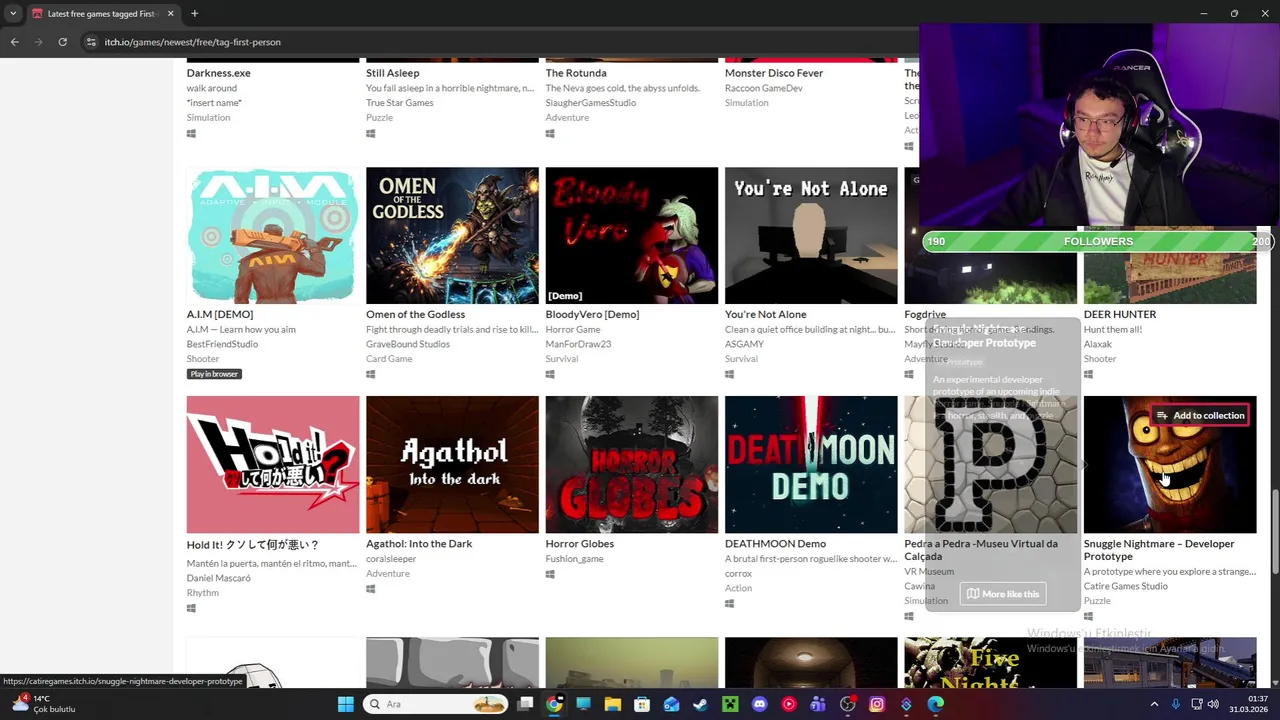1280x720 pixels.
Task: Open the 'Still Asleep' title link
Action: point(393,73)
